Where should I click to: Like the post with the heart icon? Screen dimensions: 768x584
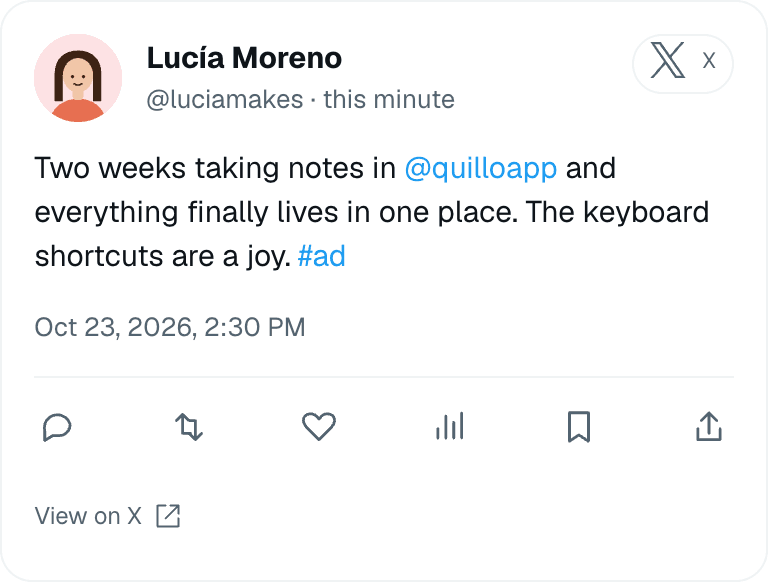pyautogui.click(x=319, y=427)
